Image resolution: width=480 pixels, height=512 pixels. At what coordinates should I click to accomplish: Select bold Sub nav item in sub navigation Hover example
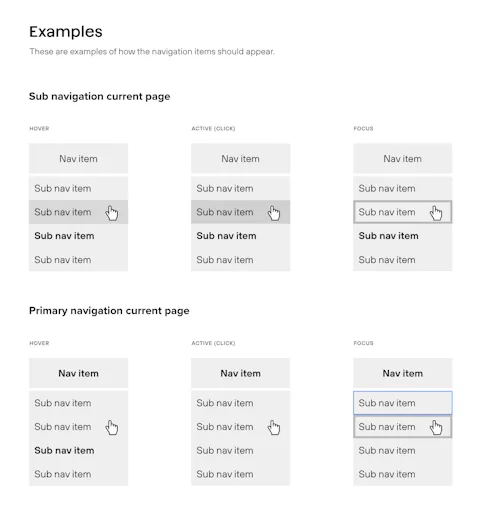[78, 236]
